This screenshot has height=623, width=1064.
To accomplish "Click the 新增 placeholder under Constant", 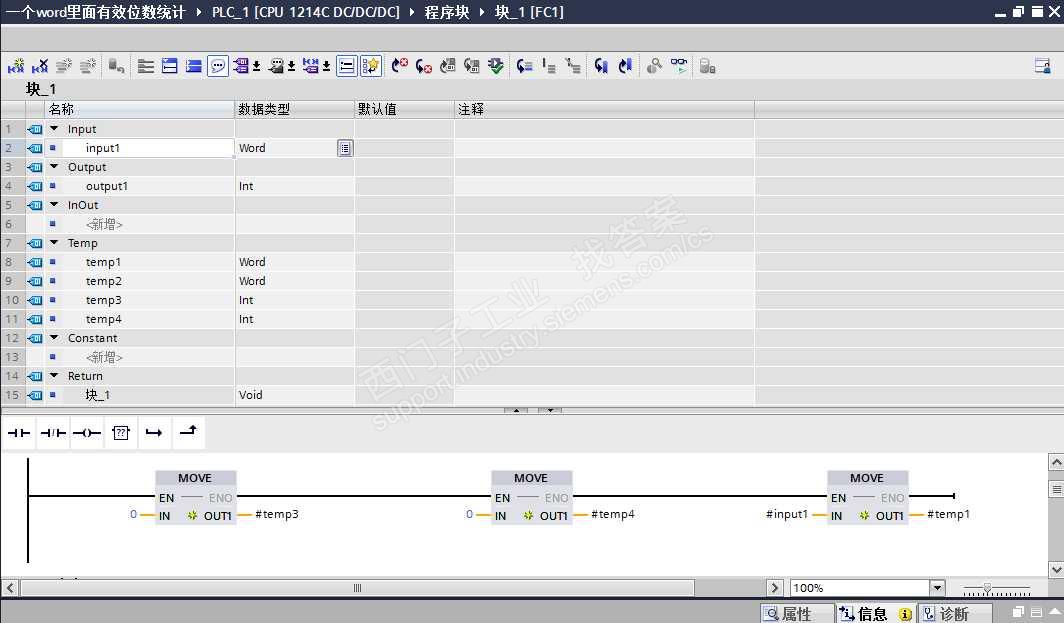I will (104, 357).
